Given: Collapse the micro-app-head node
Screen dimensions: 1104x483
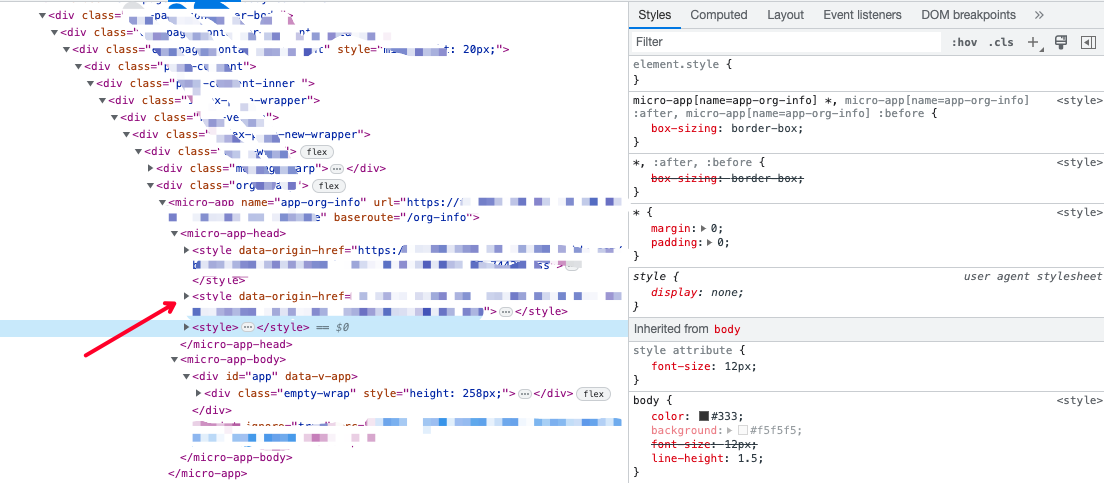Looking at the screenshot, I should (x=174, y=234).
